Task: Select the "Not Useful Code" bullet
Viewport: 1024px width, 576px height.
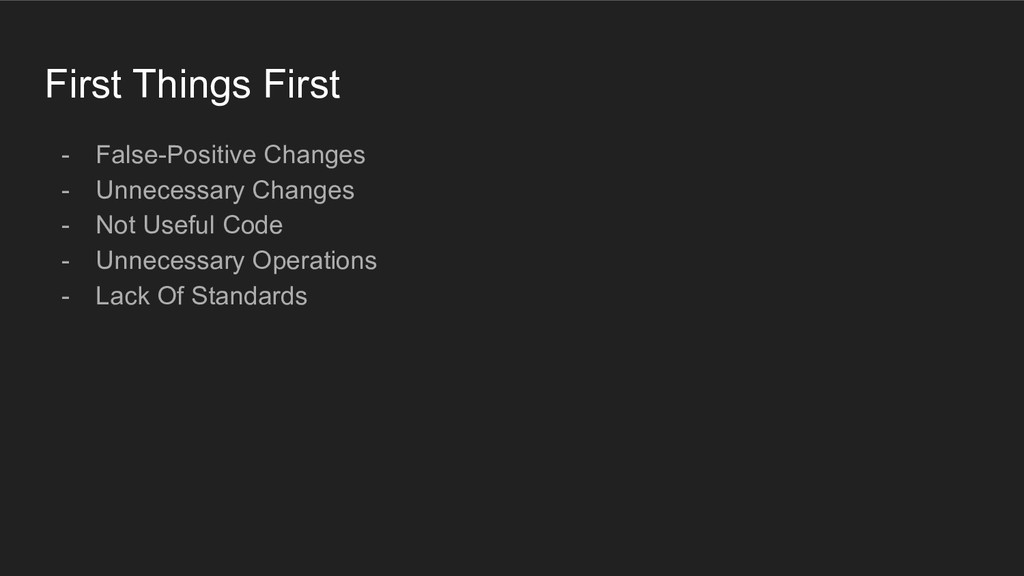Action: point(189,225)
